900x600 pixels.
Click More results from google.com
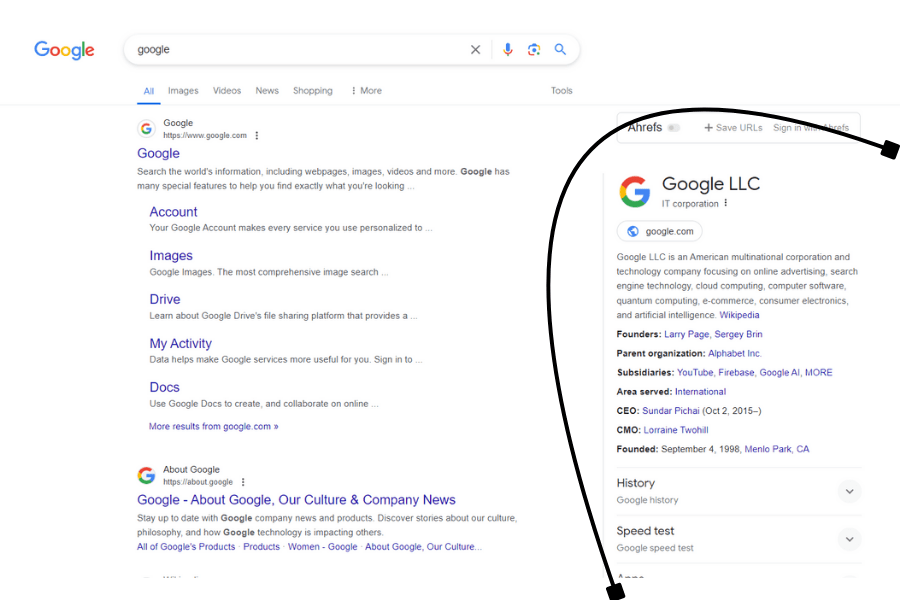214,427
